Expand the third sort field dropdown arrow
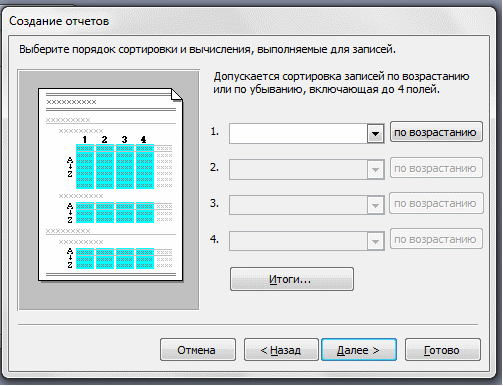 tap(375, 205)
